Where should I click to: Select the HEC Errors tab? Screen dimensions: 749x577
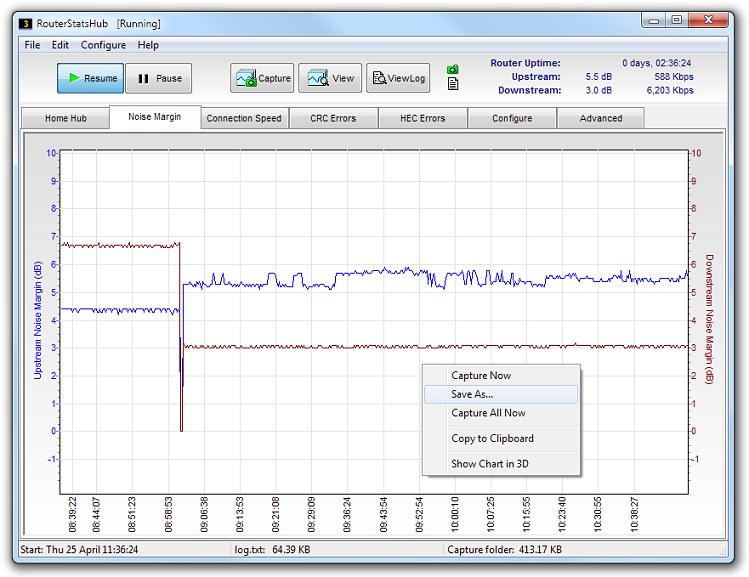(422, 118)
